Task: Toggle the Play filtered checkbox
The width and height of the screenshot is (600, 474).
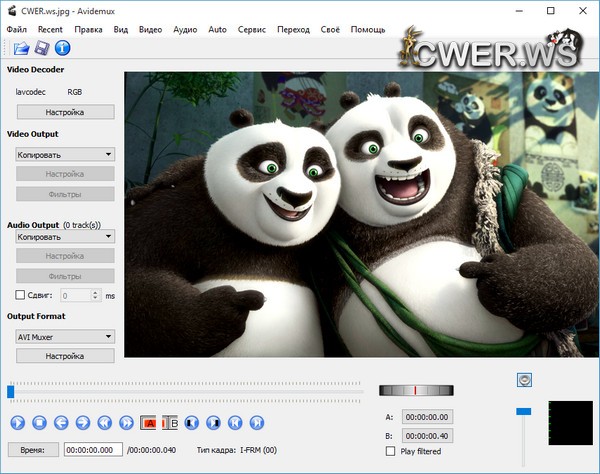Action: pyautogui.click(x=391, y=451)
